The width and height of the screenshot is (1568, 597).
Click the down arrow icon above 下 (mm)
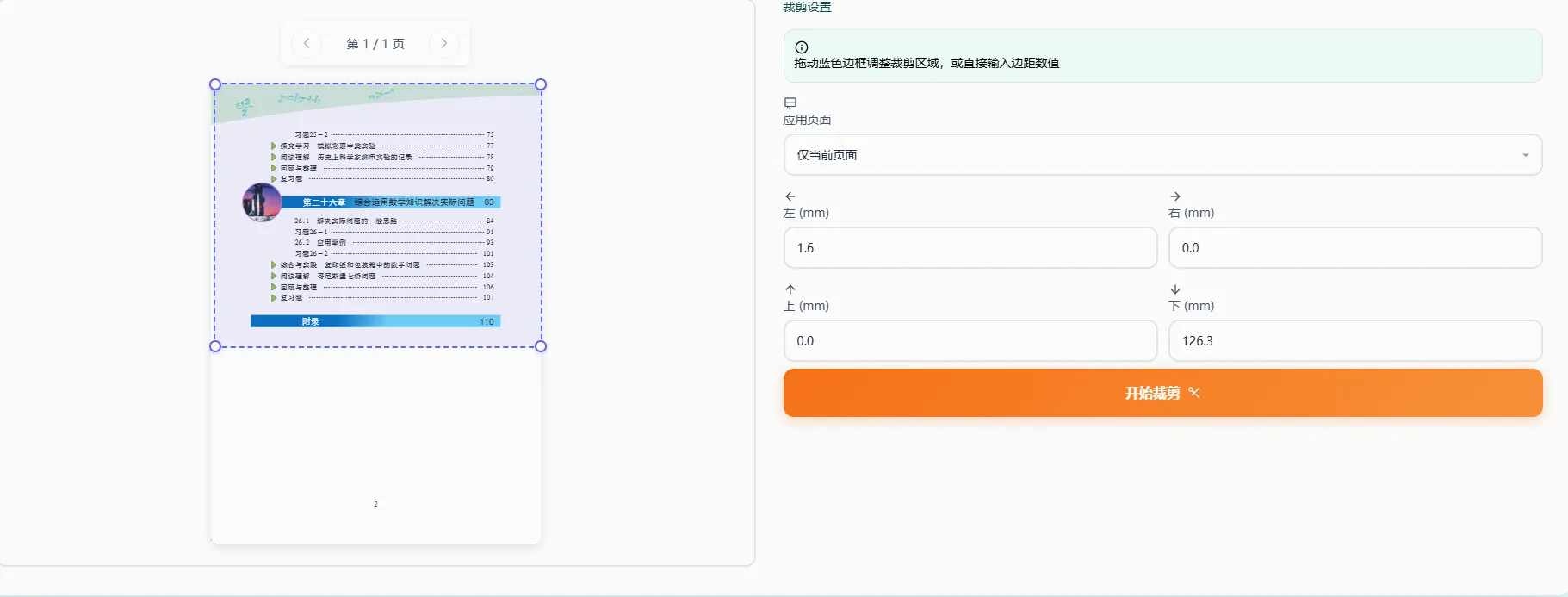pyautogui.click(x=1175, y=289)
